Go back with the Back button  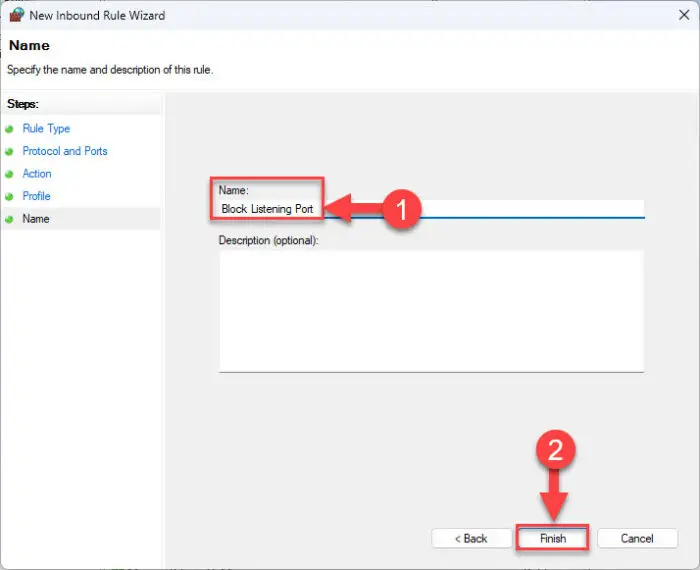click(471, 538)
